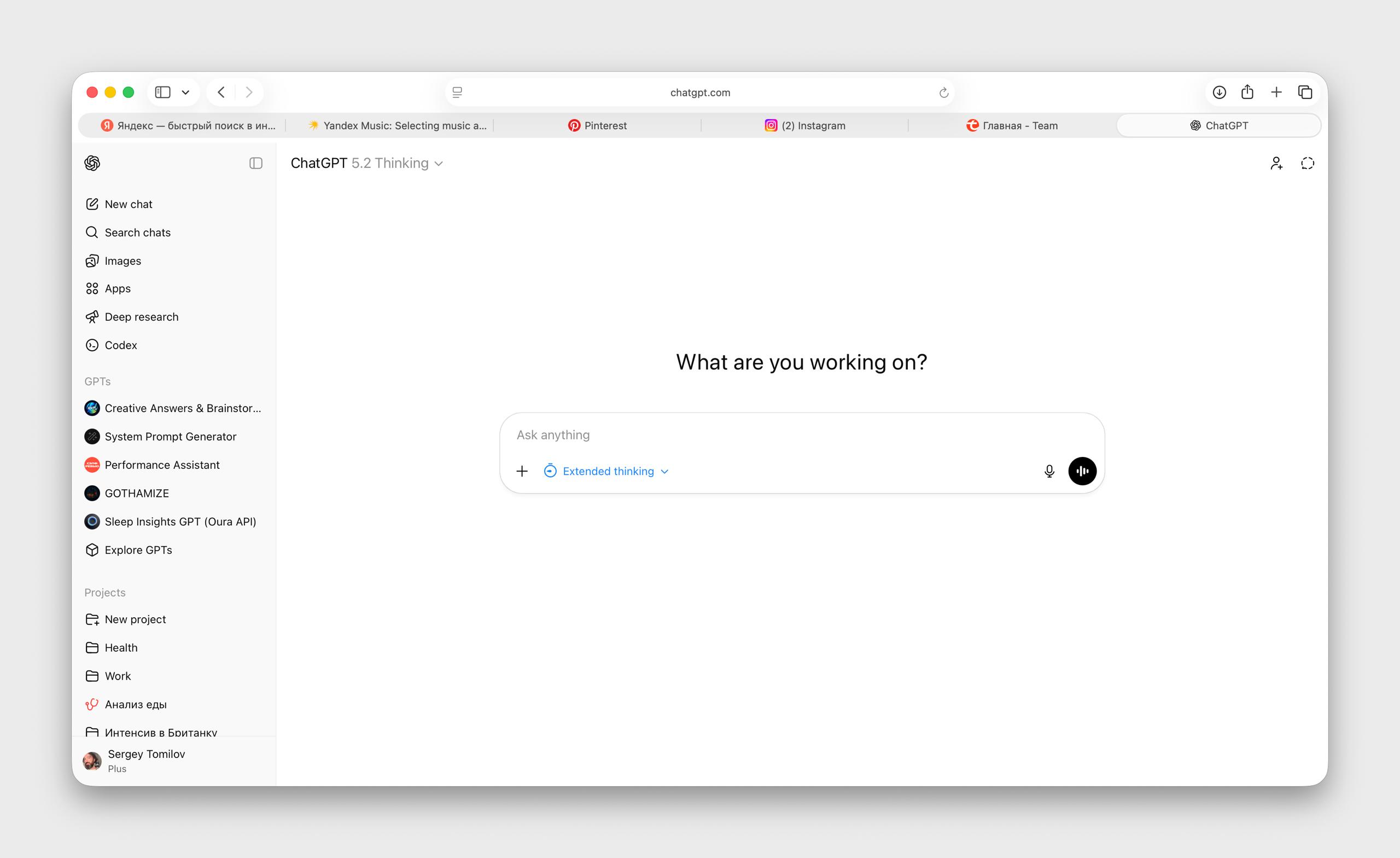Click the Safari share icon

1247,91
